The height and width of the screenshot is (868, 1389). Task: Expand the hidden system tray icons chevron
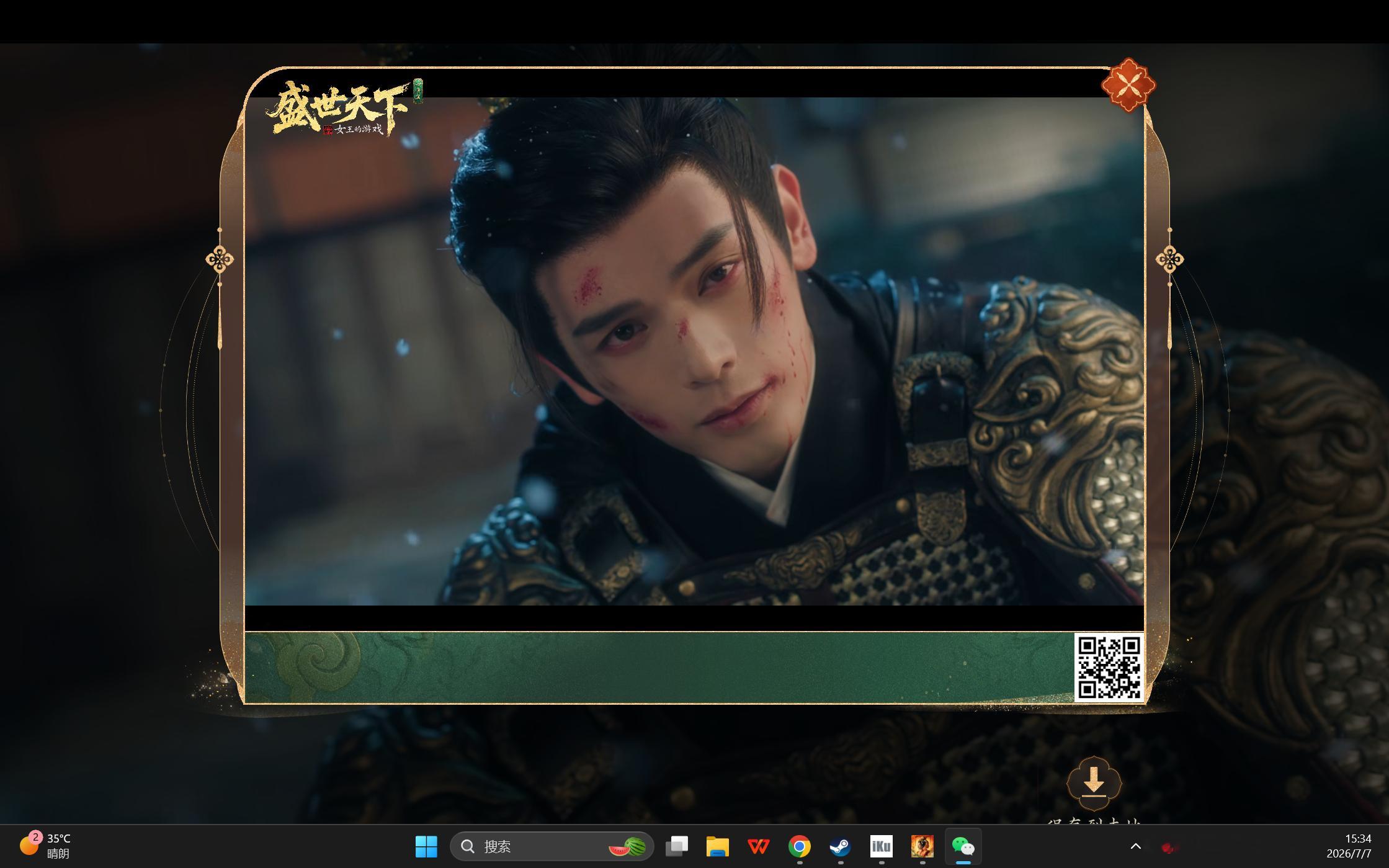click(x=1136, y=846)
